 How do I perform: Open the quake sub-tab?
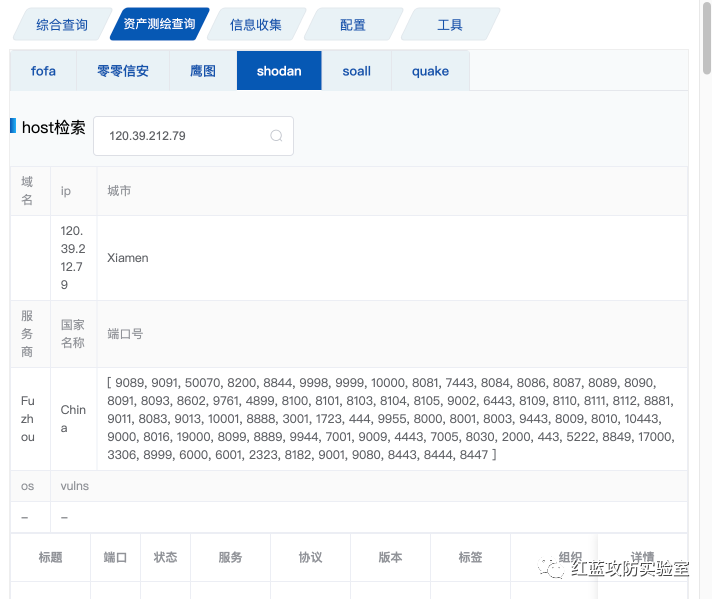[430, 71]
